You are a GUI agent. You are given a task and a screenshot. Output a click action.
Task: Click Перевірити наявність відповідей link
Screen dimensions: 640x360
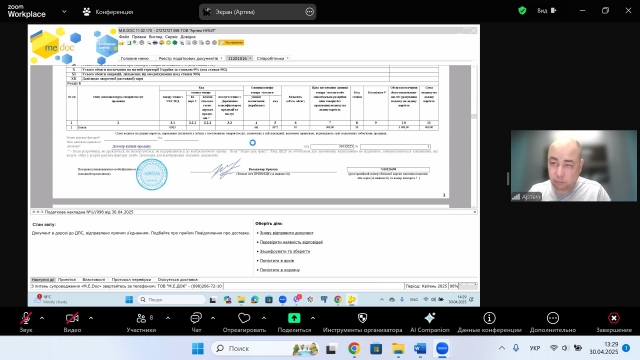[x=291, y=242]
